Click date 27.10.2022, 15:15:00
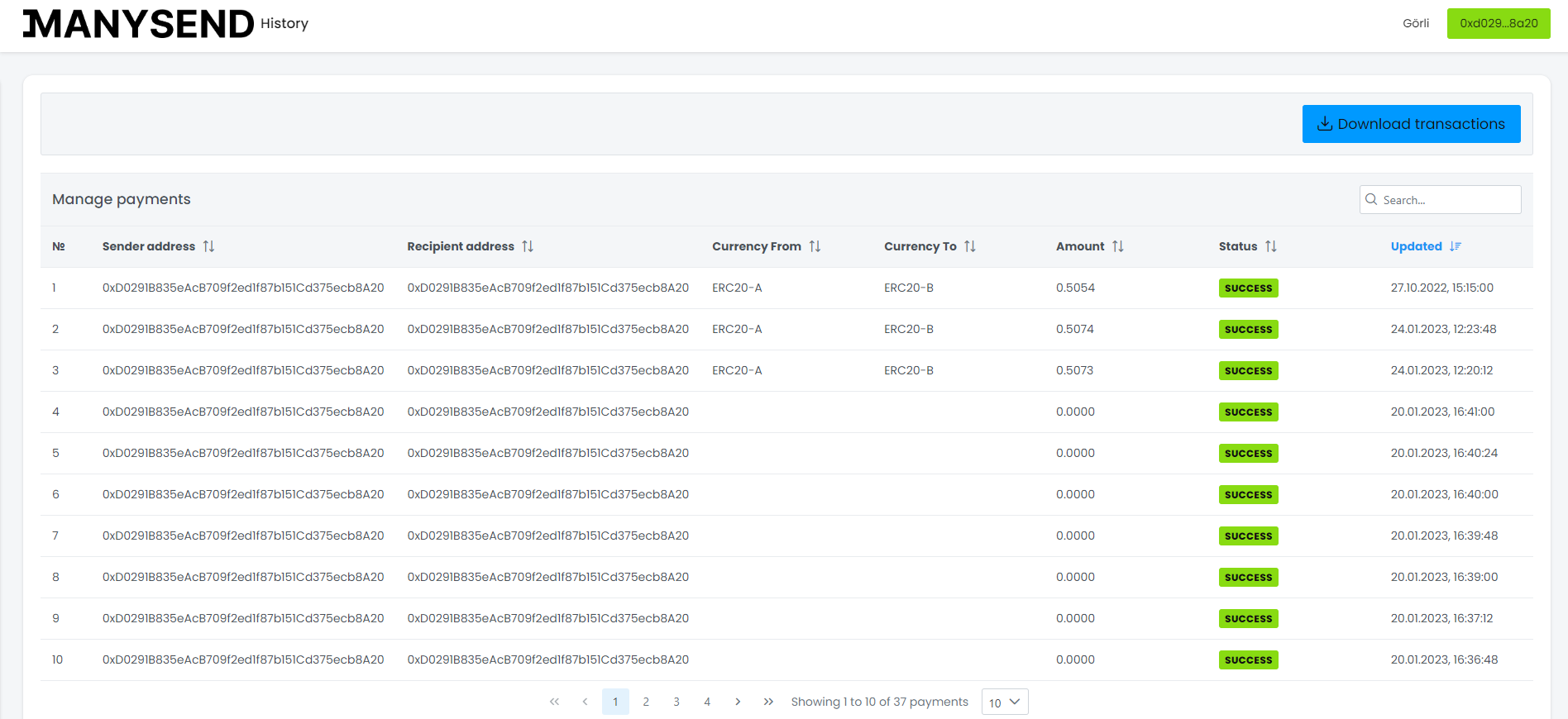 [1442, 288]
